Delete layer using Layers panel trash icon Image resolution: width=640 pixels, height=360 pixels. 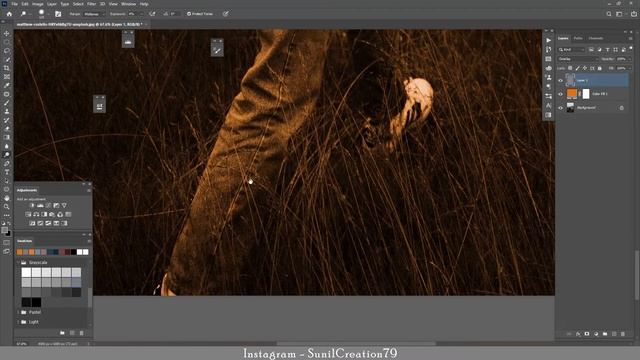pos(623,334)
